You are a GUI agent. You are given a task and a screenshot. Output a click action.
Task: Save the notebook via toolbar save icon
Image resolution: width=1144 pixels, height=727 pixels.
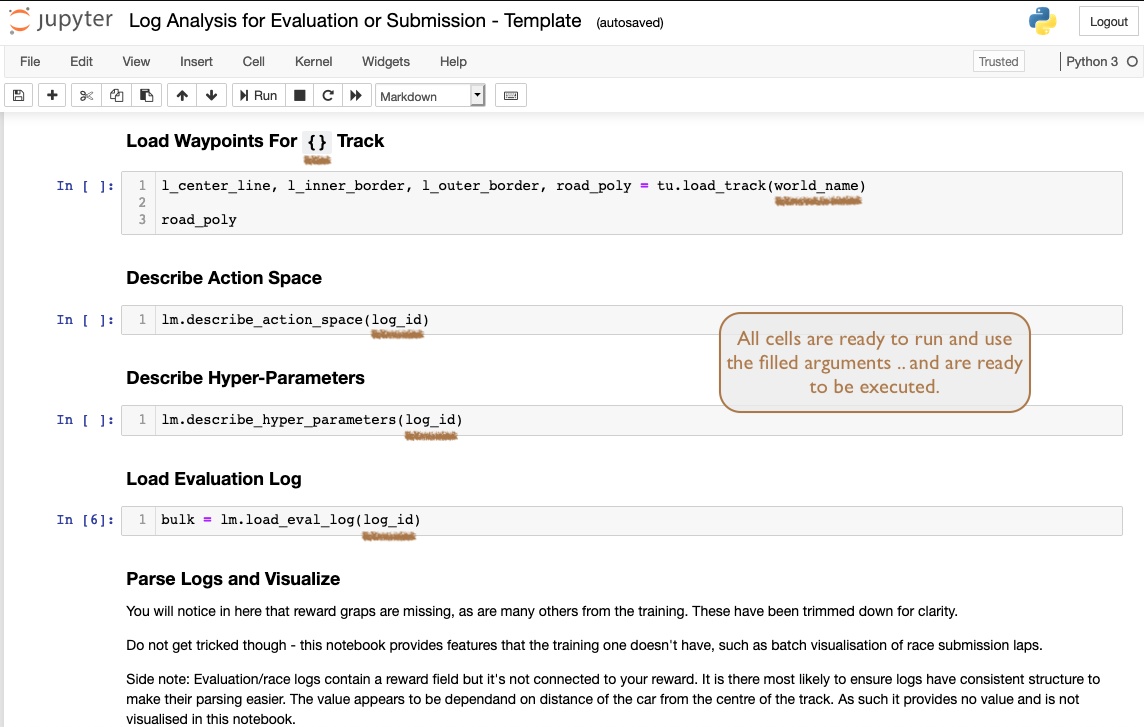tap(18, 94)
